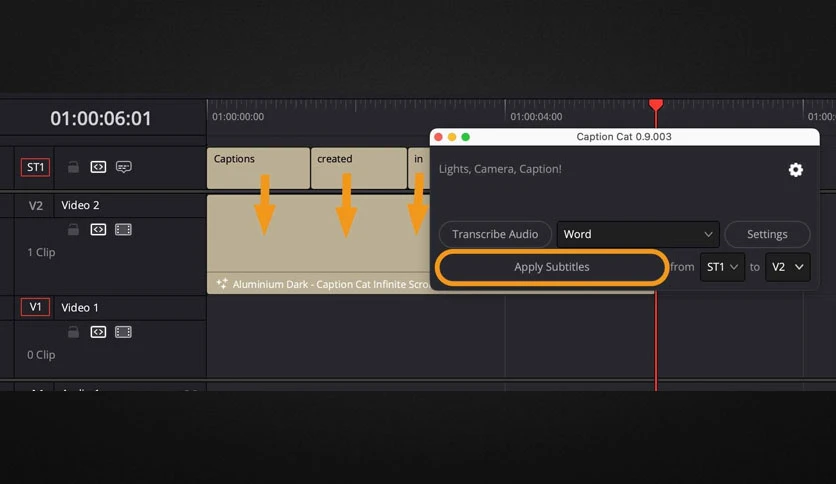Open the ST1 source track dropdown

(722, 267)
